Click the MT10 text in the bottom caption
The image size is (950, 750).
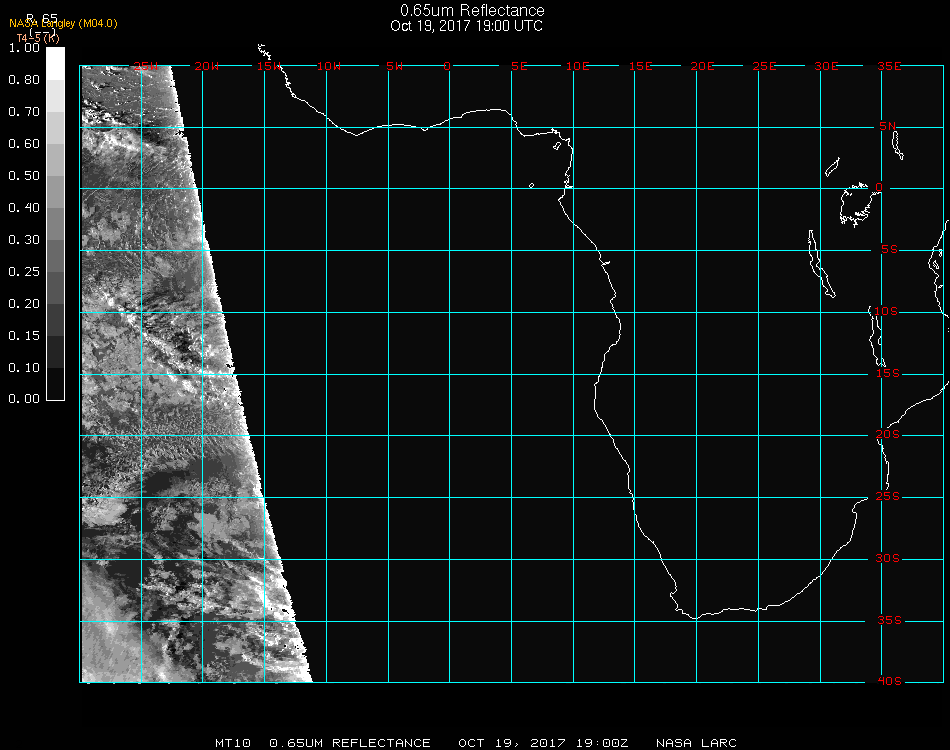pos(231,743)
